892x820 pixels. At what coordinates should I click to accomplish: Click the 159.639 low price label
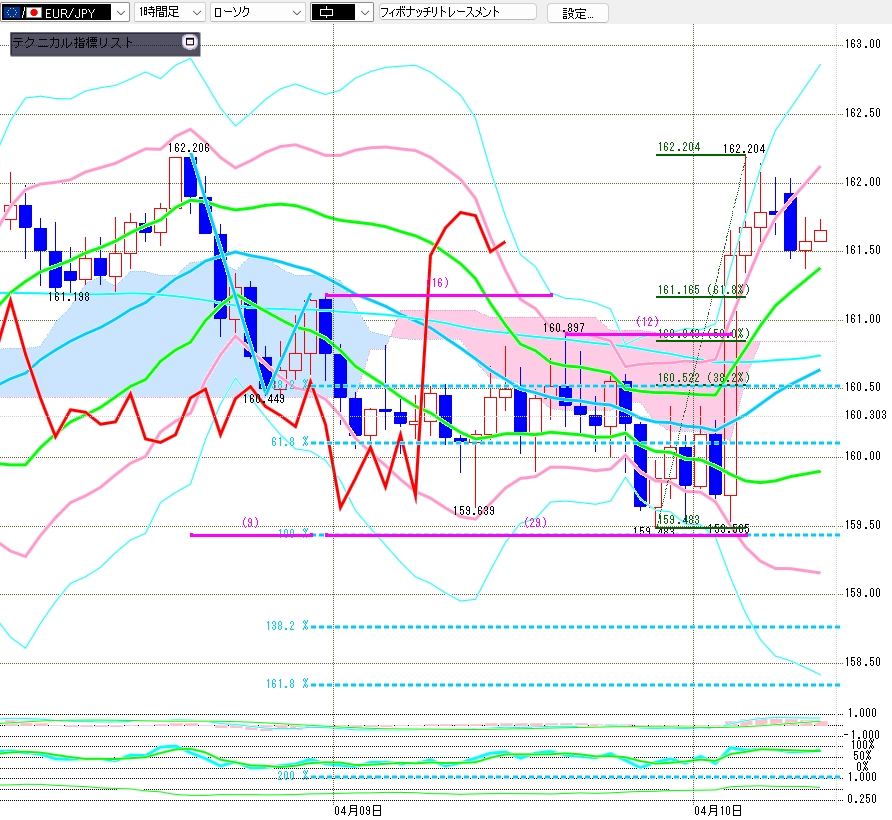474,511
